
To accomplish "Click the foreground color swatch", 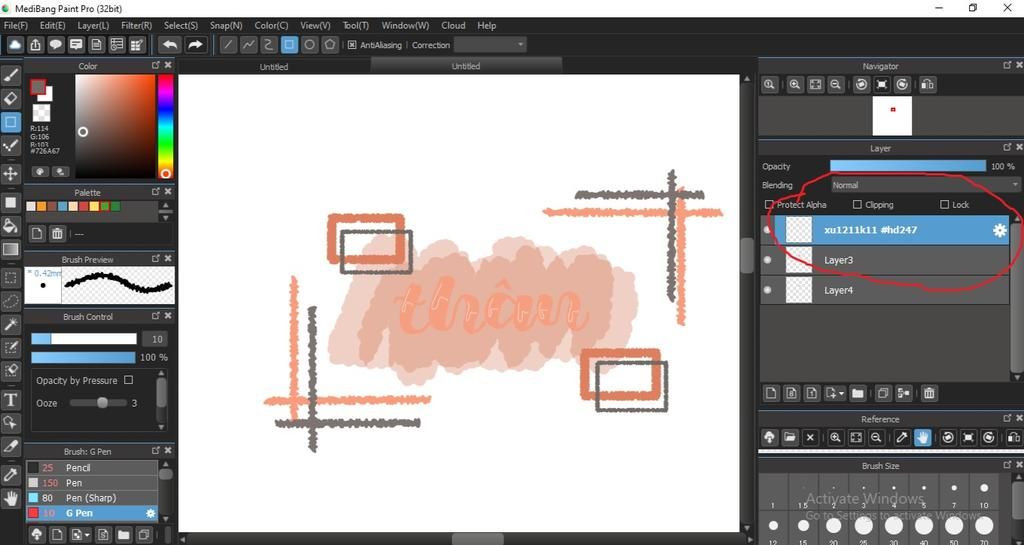I will tap(38, 87).
